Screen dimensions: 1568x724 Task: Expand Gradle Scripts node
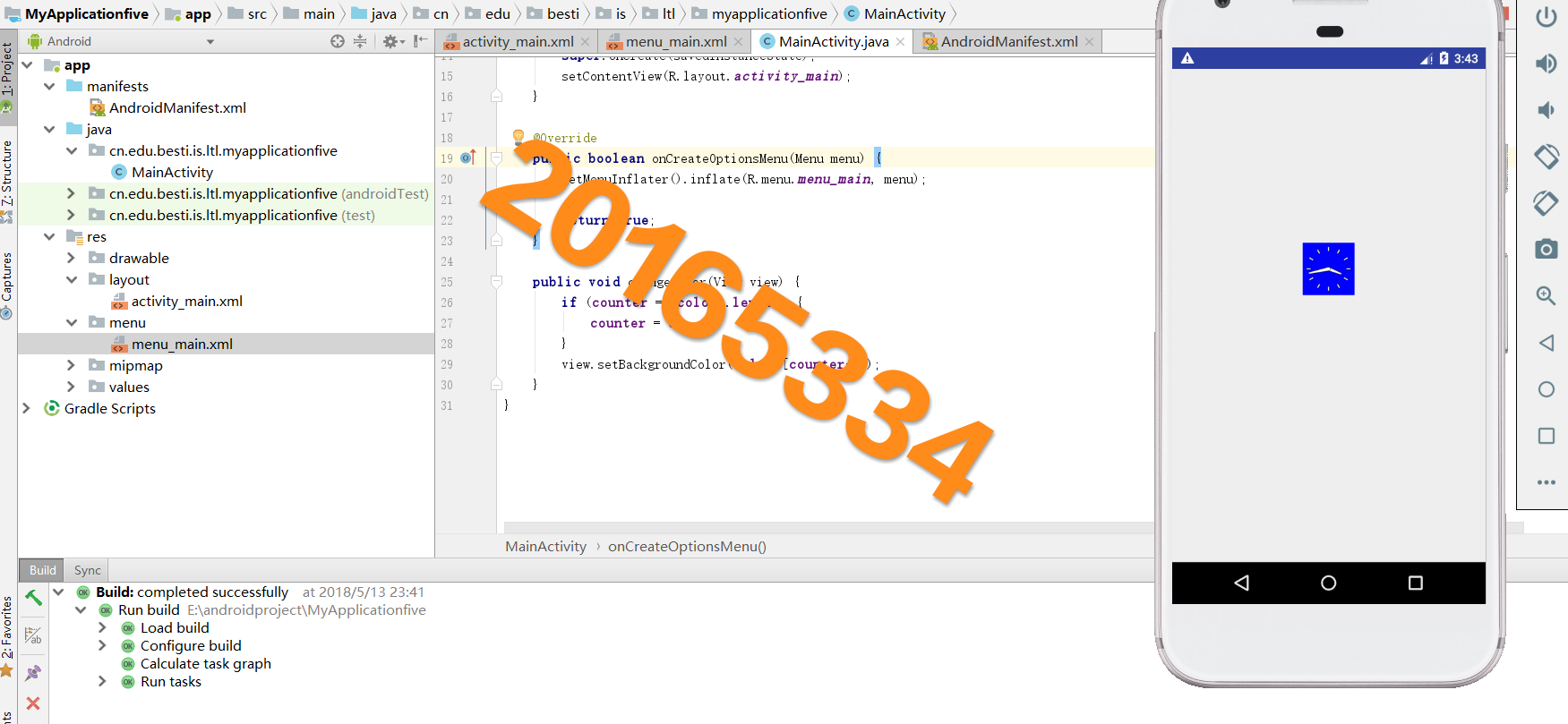coord(27,409)
